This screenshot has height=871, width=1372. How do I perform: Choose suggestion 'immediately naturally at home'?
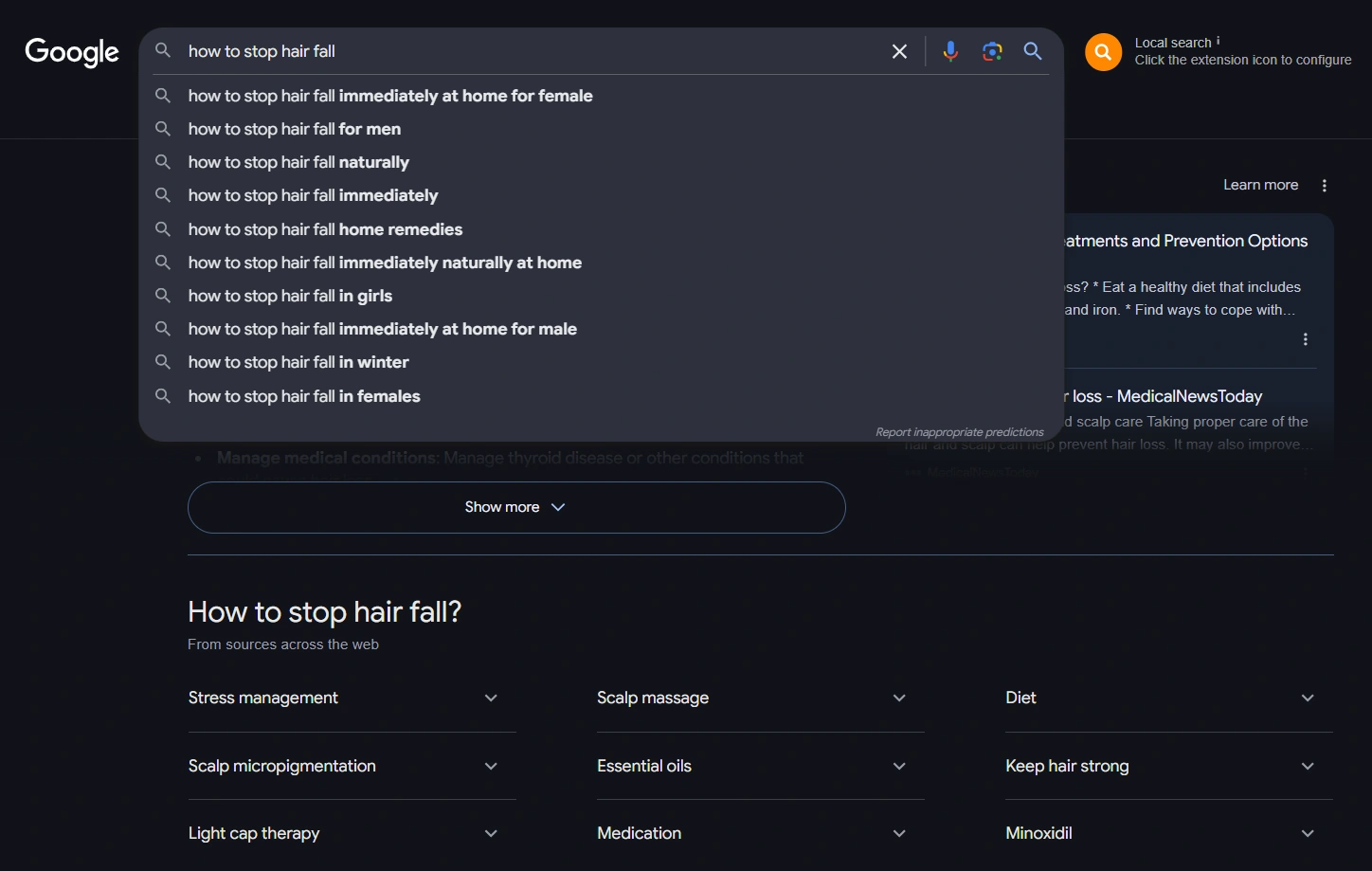point(602,263)
